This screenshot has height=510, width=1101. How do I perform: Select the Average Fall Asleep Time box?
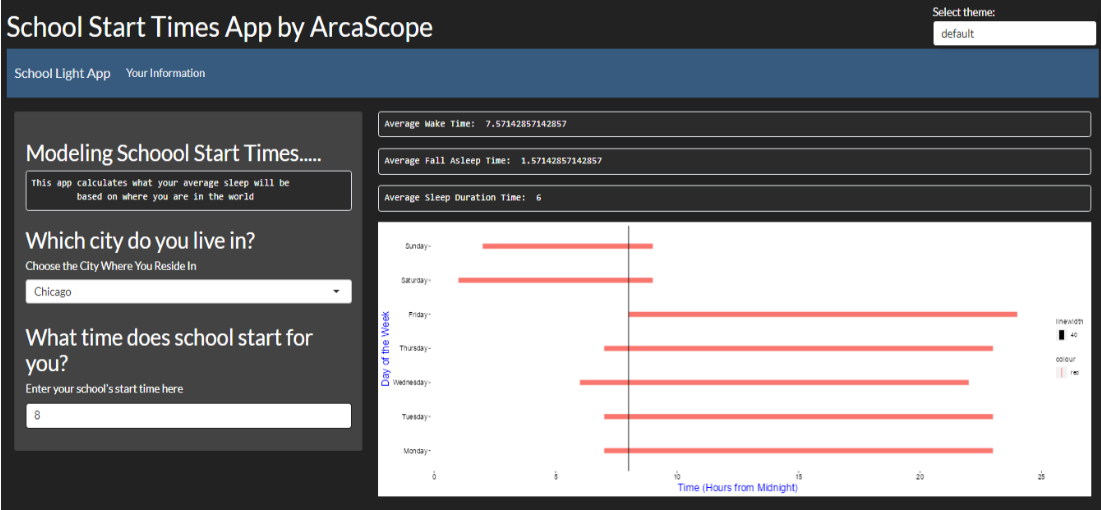coord(734,161)
